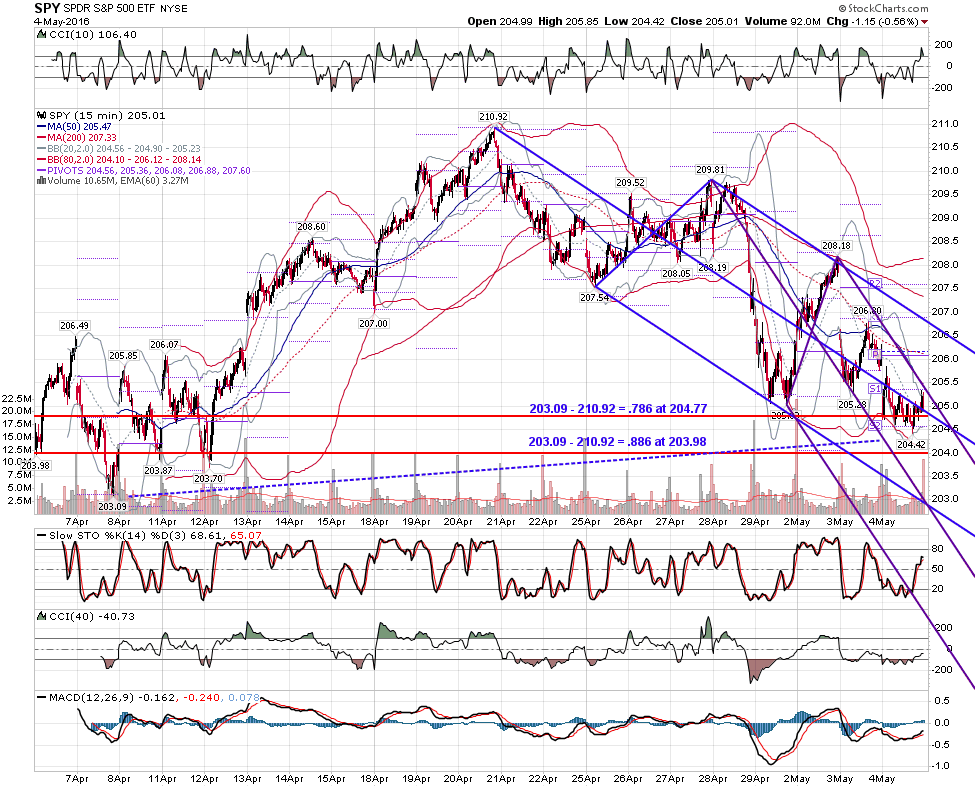Image resolution: width=975 pixels, height=792 pixels.
Task: Click the SPY ticker symbol in the title
Action: (47, 8)
